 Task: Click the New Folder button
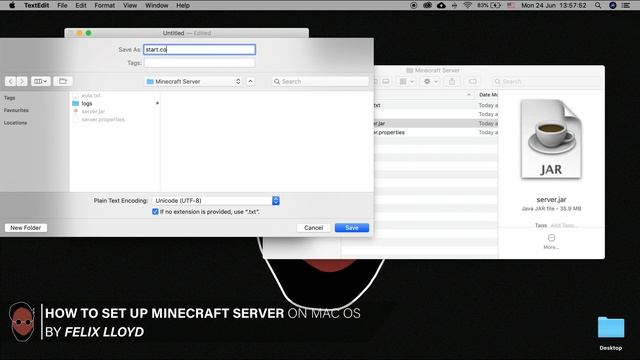(x=26, y=228)
